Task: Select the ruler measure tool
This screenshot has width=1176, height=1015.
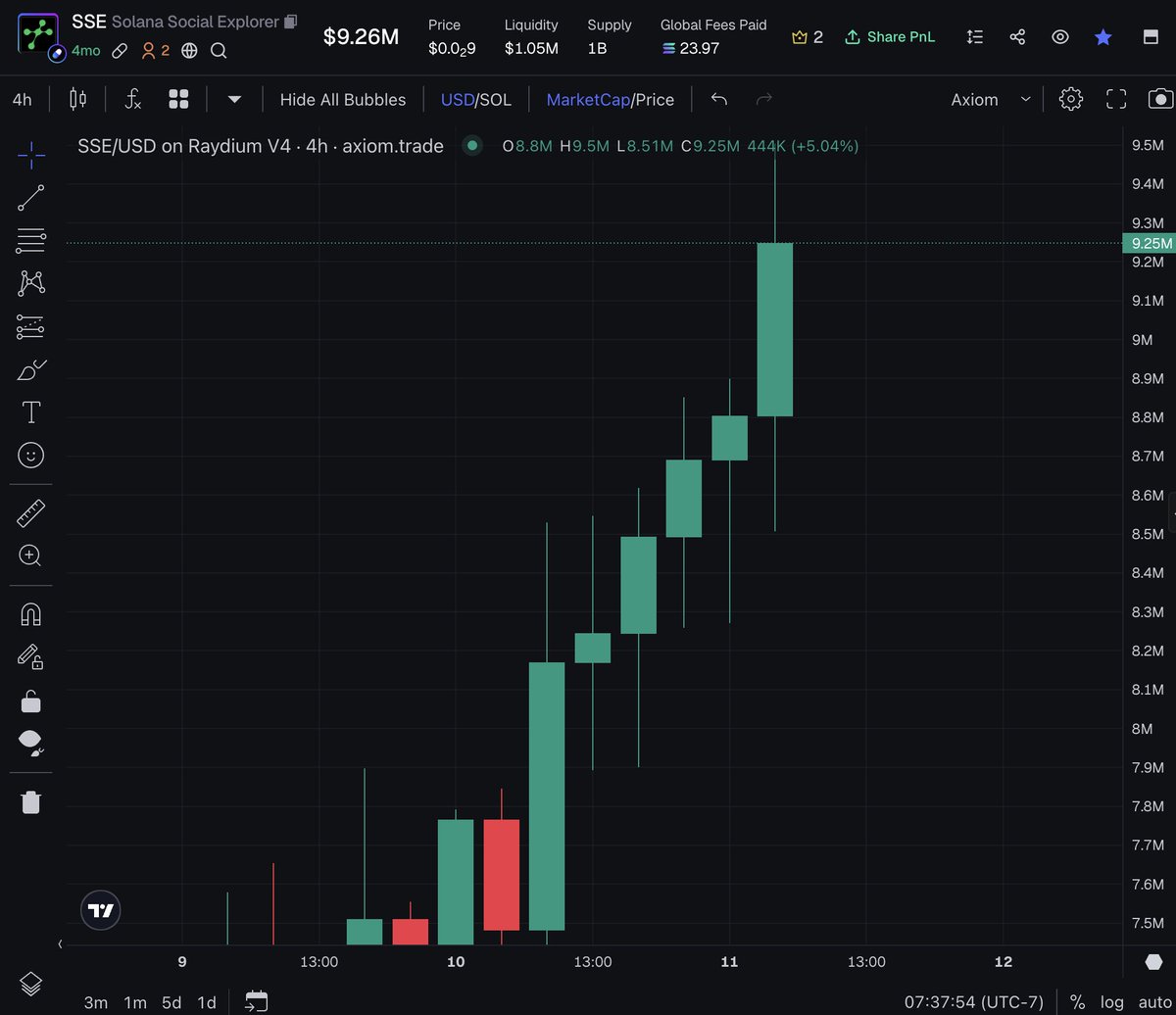Action: point(31,512)
